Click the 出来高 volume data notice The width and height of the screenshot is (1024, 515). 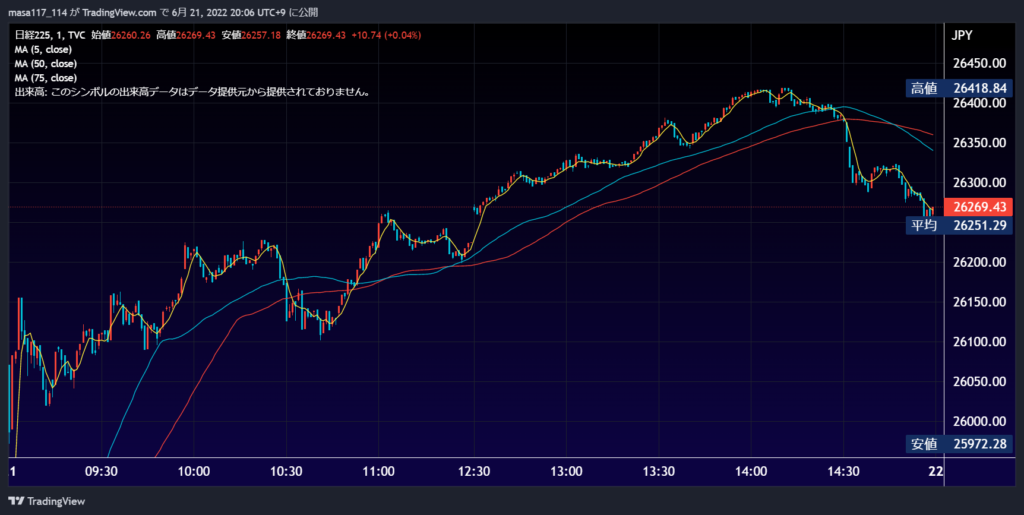pyautogui.click(x=193, y=93)
